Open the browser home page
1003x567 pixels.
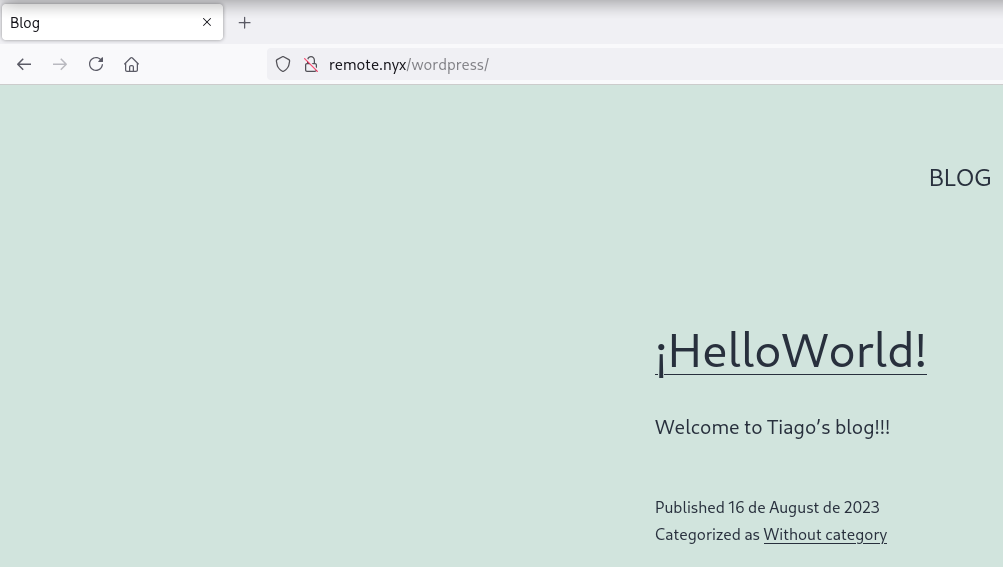coord(131,64)
